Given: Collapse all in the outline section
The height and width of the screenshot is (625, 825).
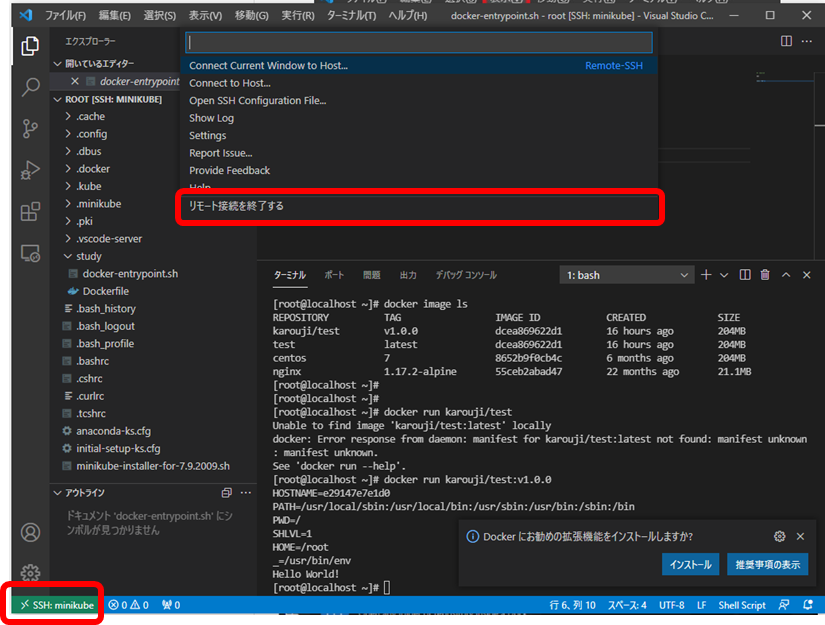Looking at the screenshot, I should [x=227, y=492].
